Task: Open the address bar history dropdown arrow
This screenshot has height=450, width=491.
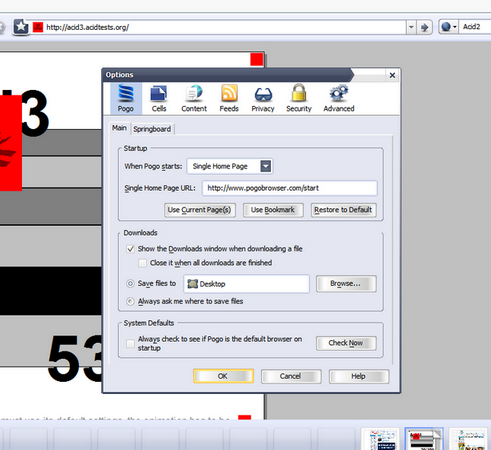Action: [x=411, y=27]
